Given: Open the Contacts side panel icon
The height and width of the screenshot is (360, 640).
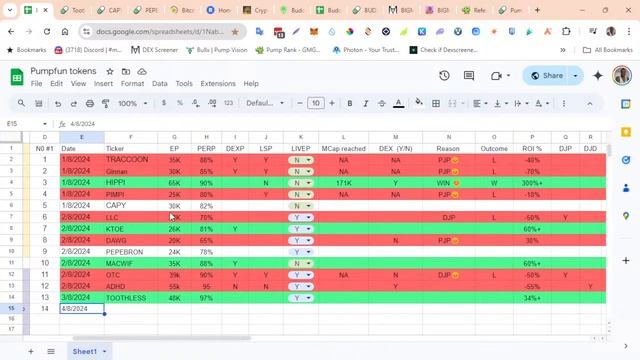Looking at the screenshot, I should pyautogui.click(x=626, y=188).
